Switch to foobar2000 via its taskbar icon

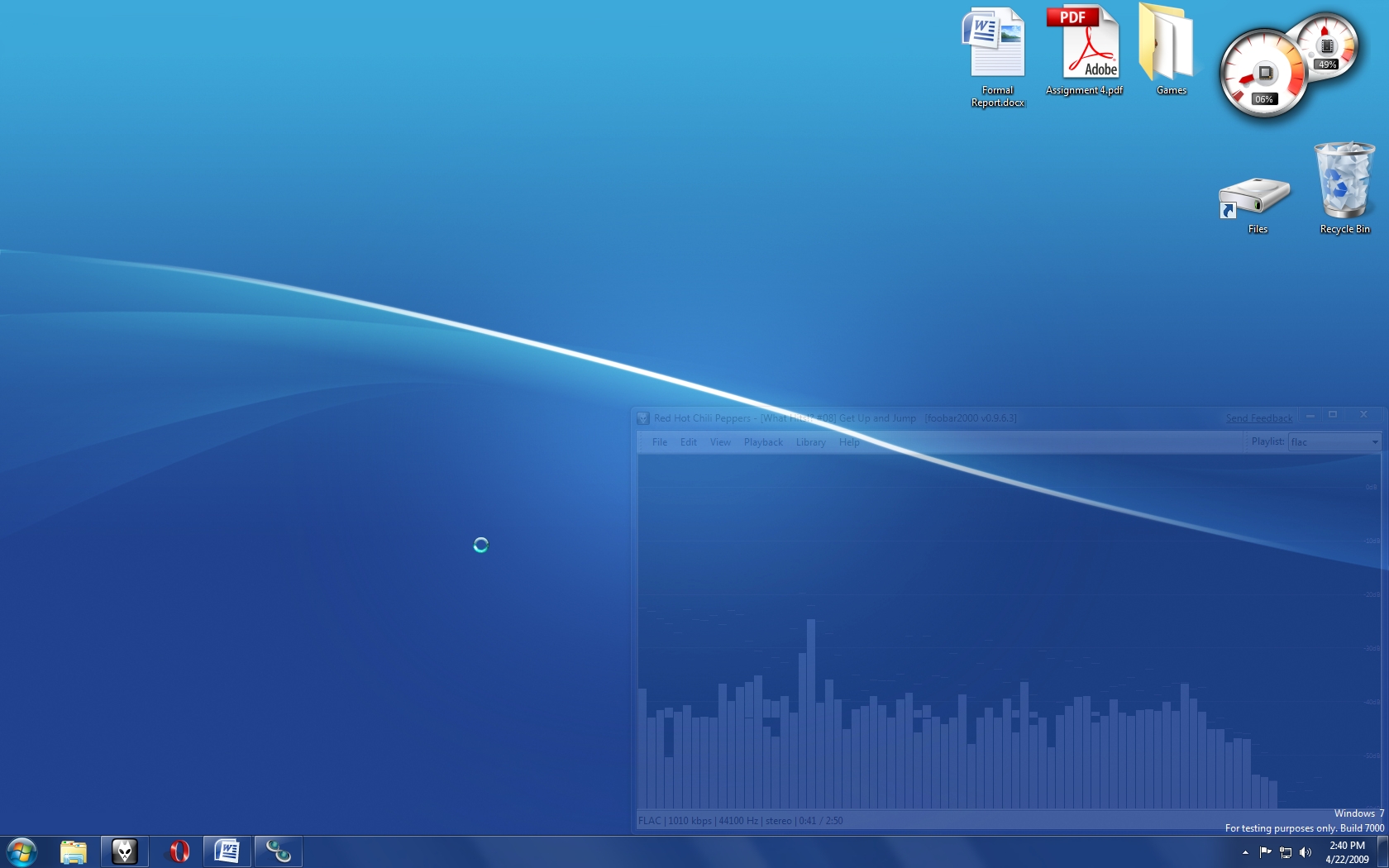pyautogui.click(x=124, y=851)
